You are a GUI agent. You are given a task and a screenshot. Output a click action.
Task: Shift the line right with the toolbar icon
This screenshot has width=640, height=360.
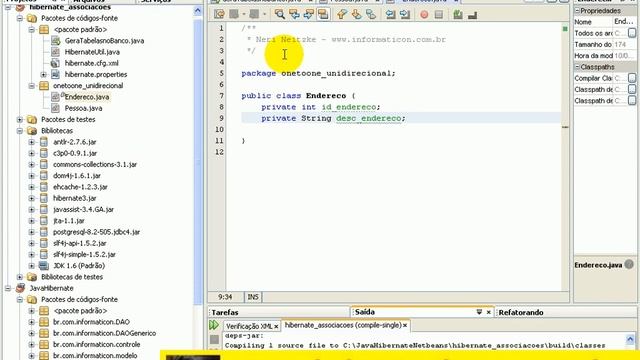(405, 15)
